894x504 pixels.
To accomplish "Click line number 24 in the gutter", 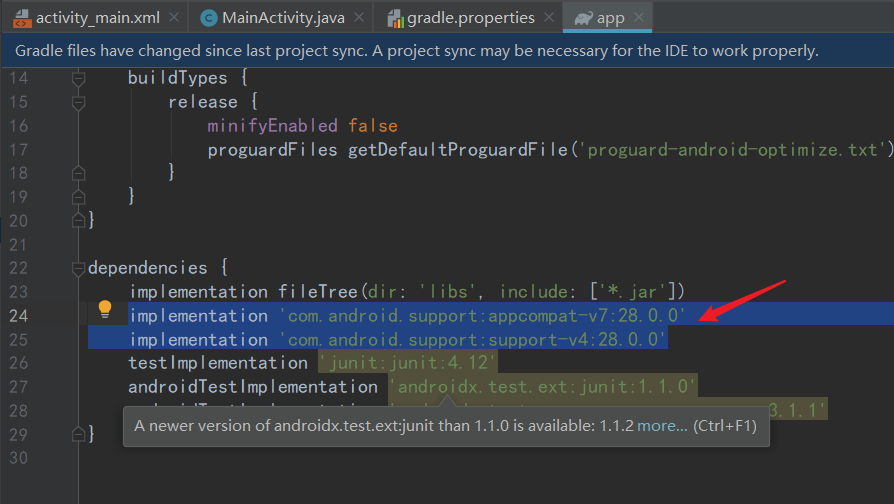I will 19,315.
